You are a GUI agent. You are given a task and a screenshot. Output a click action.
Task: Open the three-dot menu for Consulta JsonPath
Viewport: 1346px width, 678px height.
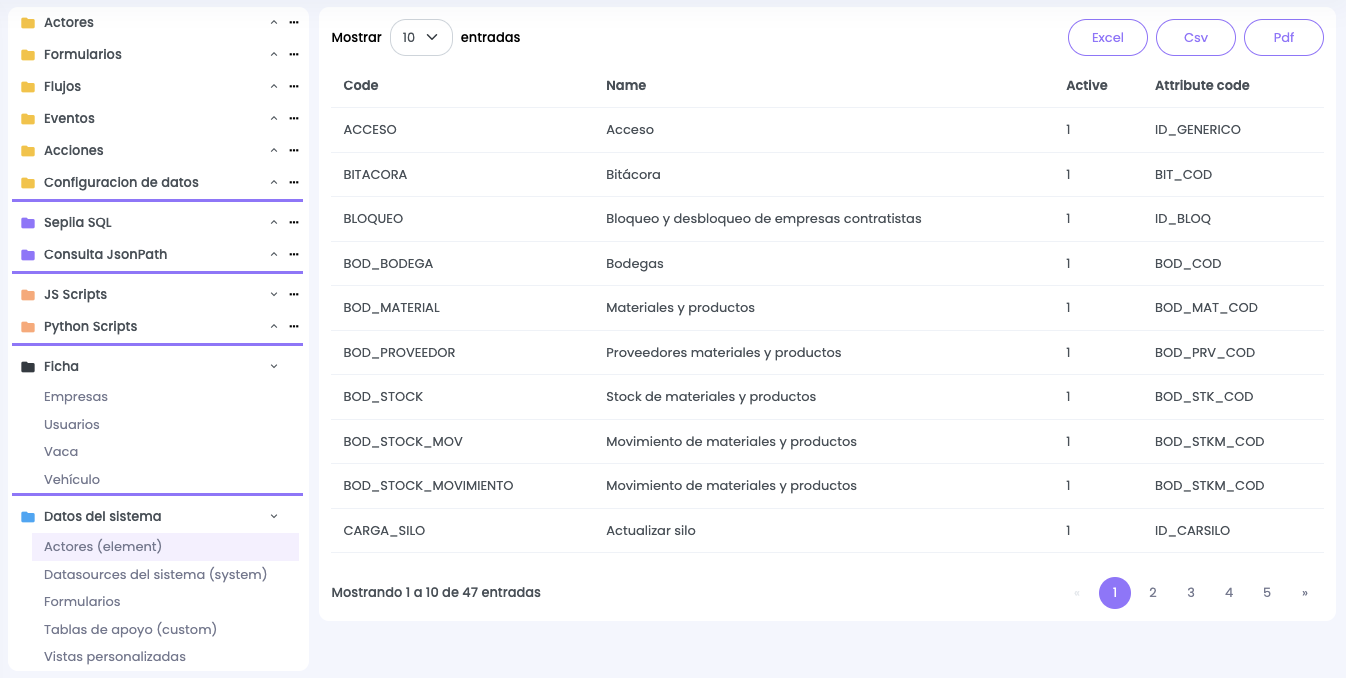[294, 254]
